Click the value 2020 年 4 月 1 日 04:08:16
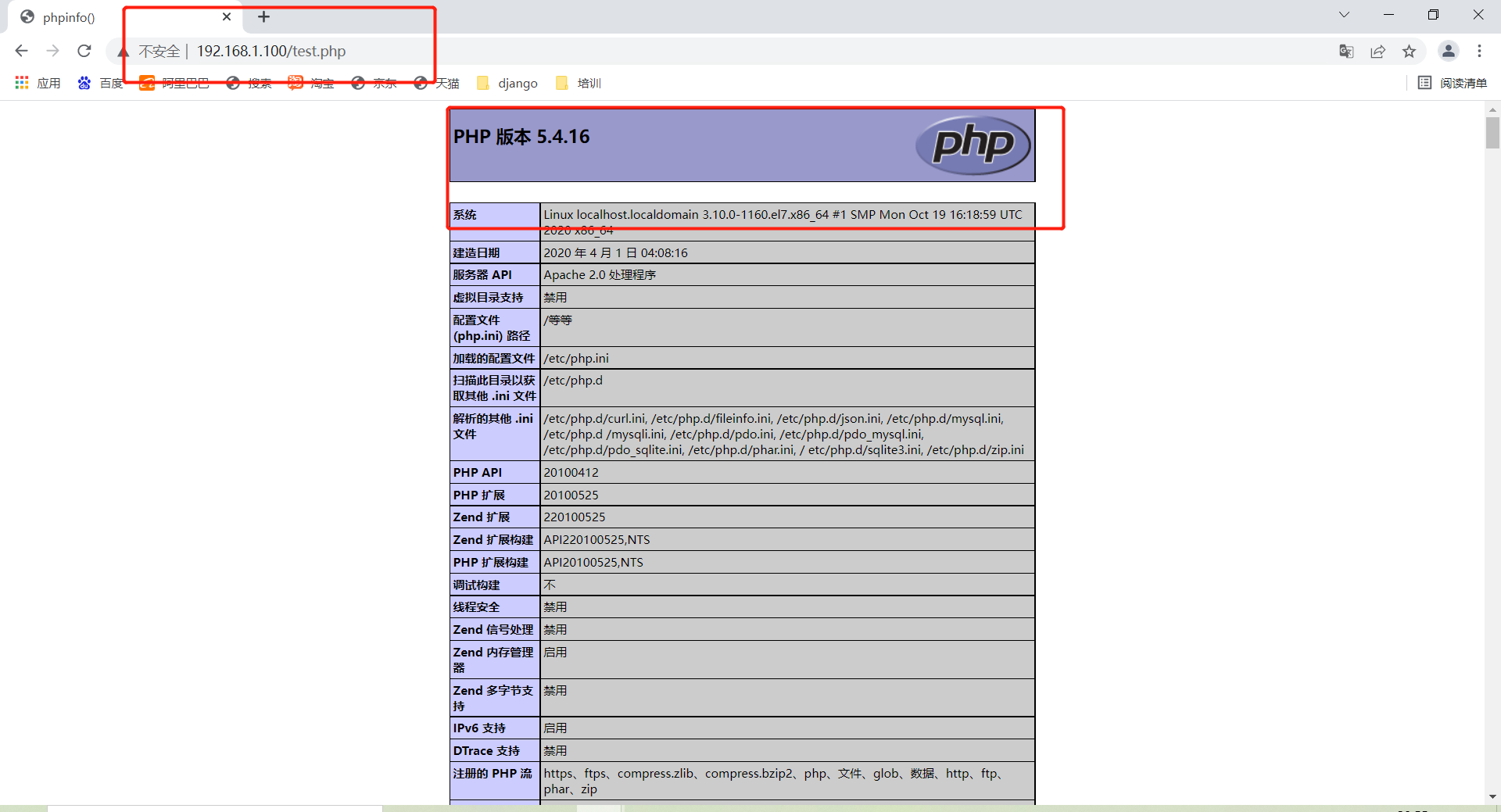The image size is (1501, 812). tap(615, 253)
